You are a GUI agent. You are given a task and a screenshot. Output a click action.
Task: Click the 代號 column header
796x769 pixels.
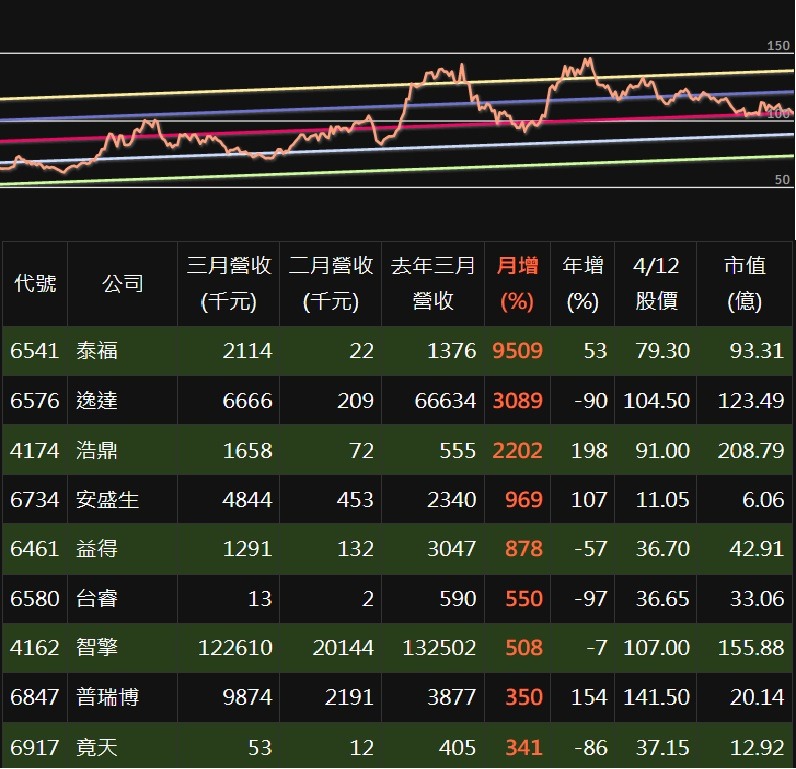[x=35, y=284]
